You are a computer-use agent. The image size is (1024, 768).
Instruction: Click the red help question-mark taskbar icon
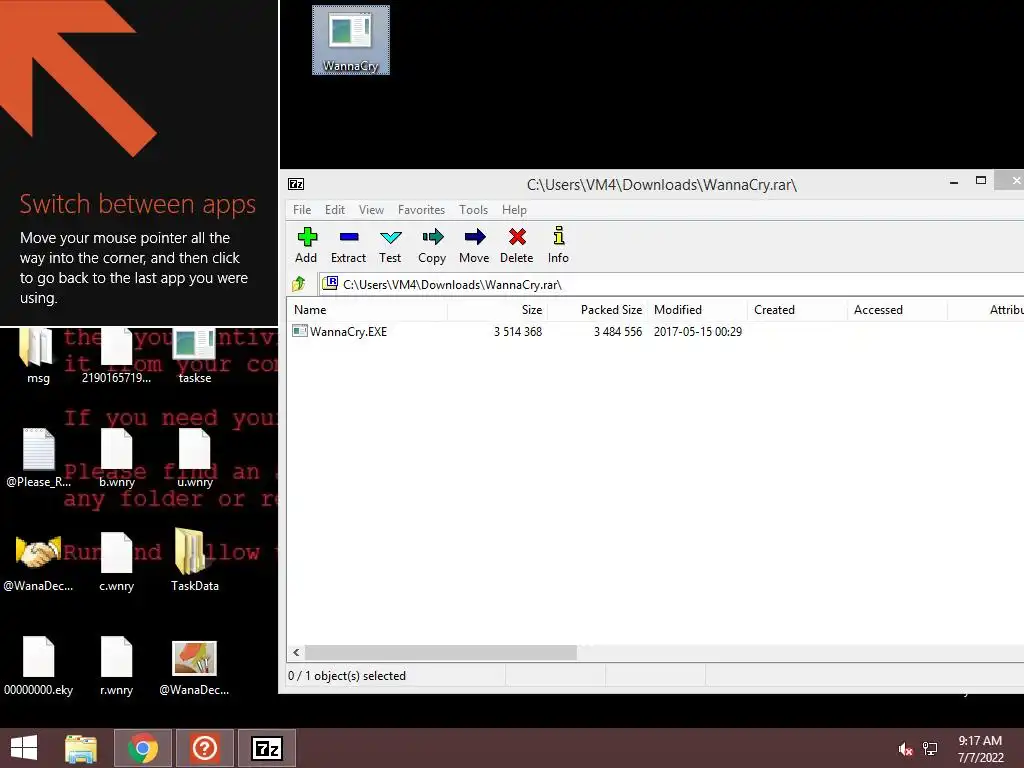click(x=204, y=748)
